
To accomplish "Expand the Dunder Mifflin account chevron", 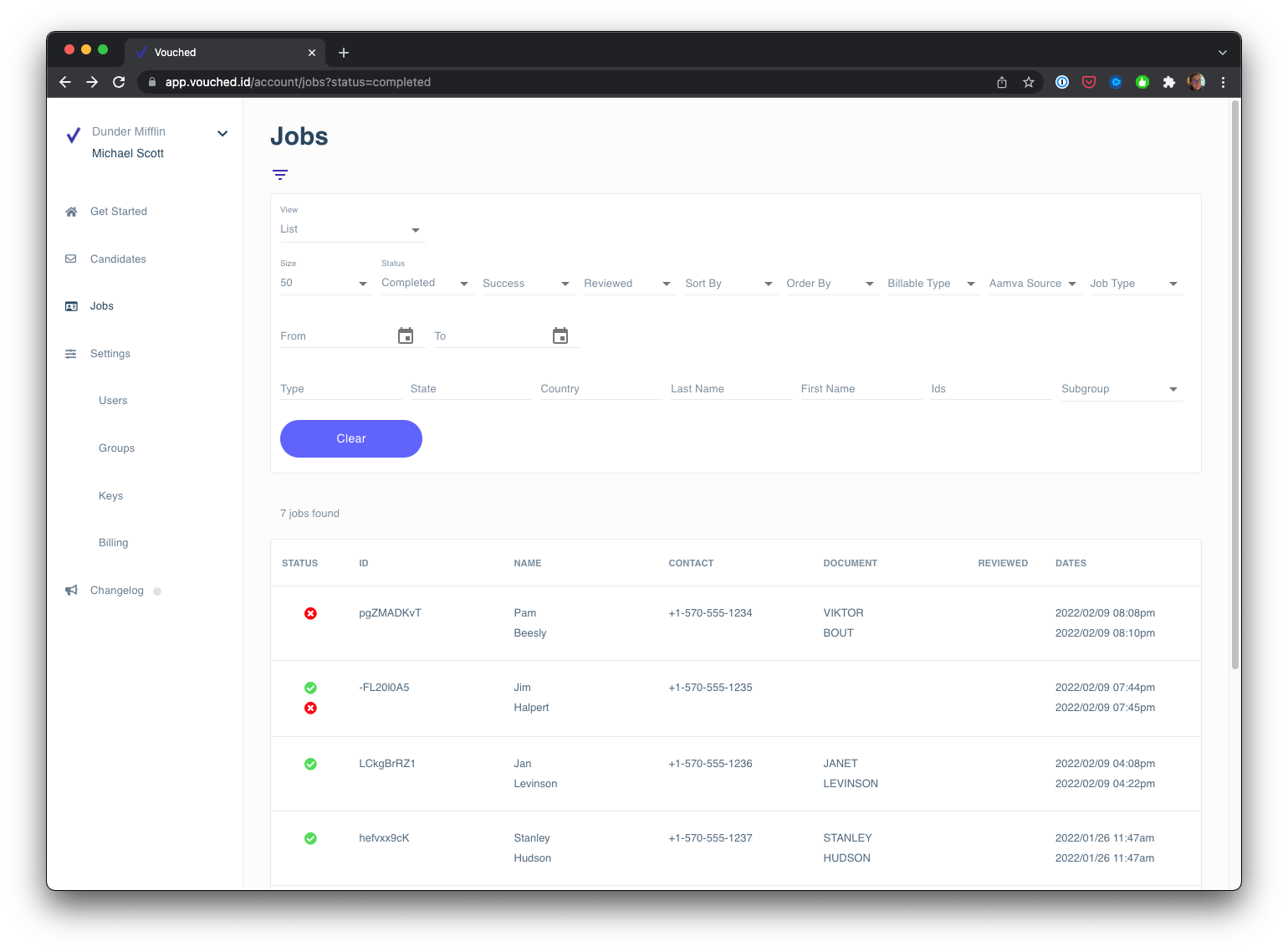I will 222,133.
